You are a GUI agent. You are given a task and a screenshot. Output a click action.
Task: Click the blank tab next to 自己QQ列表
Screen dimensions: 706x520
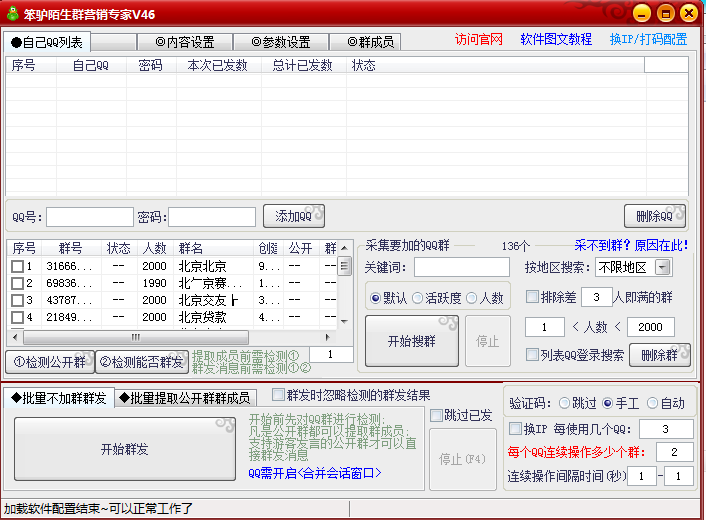coord(114,42)
